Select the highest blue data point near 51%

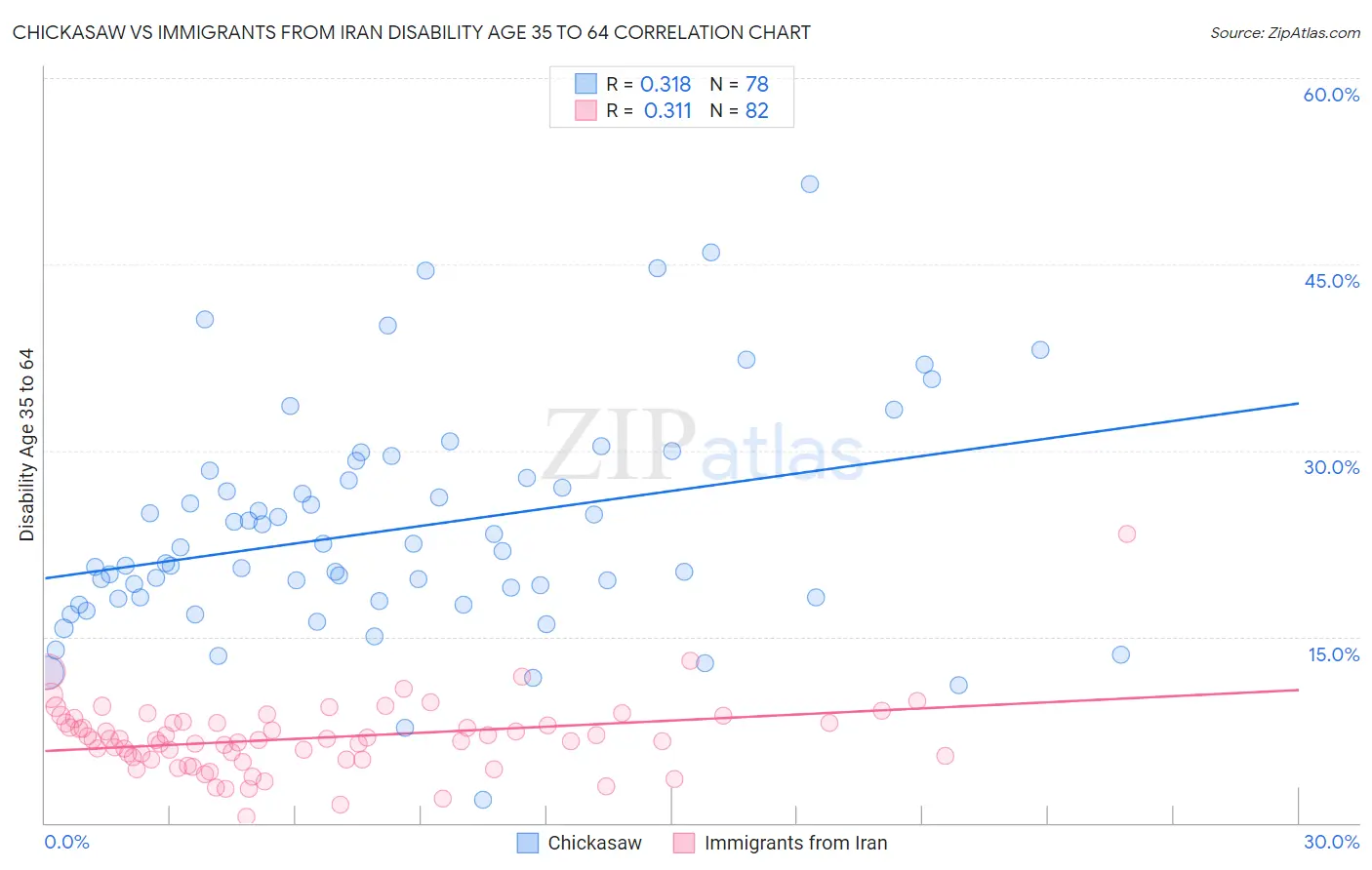pyautogui.click(x=810, y=184)
